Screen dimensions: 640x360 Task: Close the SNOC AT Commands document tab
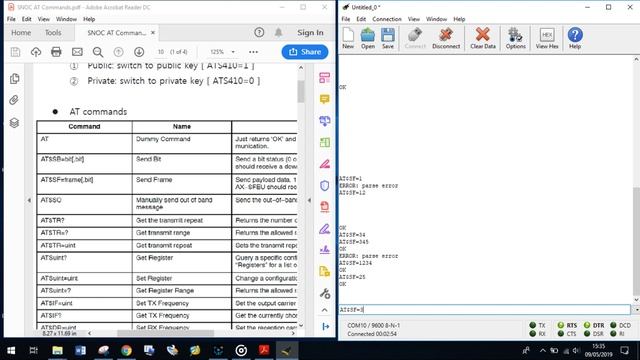(153, 33)
